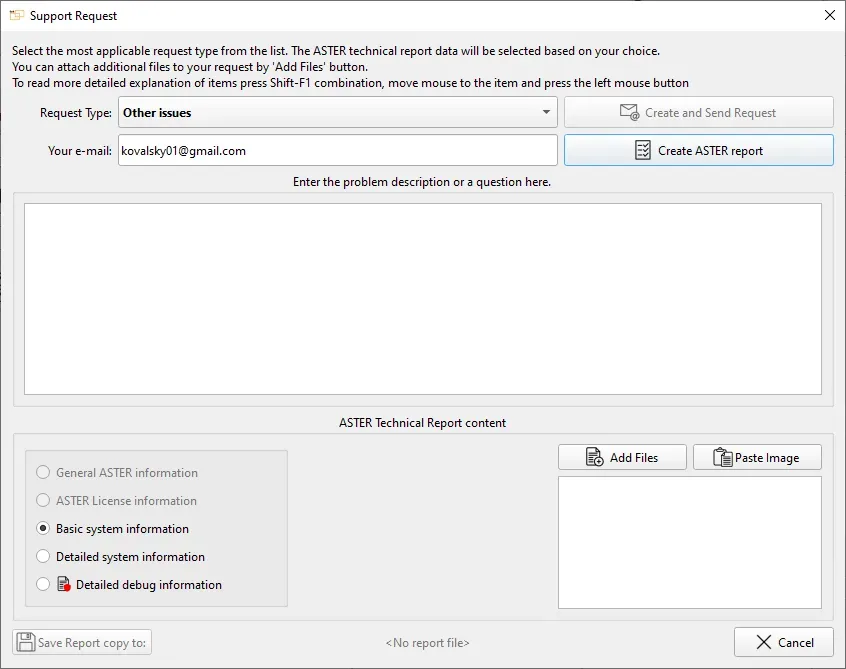
Task: Click the X icon on Cancel button
Action: tap(764, 642)
